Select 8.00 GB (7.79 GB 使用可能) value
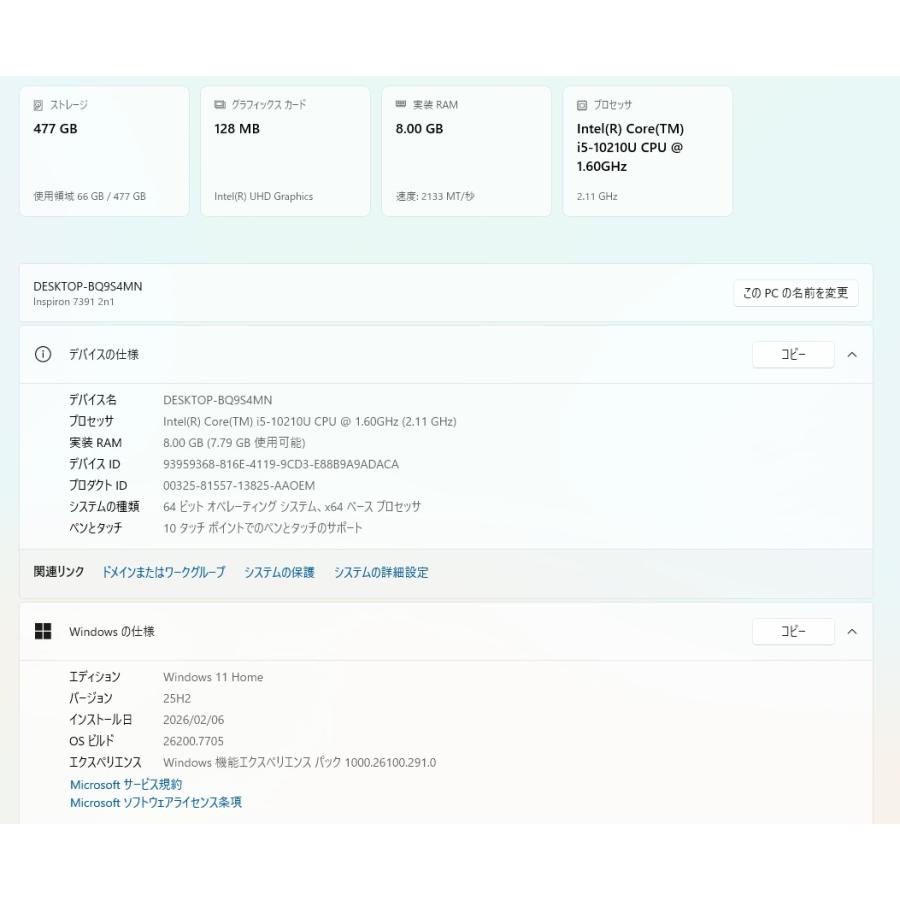This screenshot has height=900, width=900. tap(234, 443)
